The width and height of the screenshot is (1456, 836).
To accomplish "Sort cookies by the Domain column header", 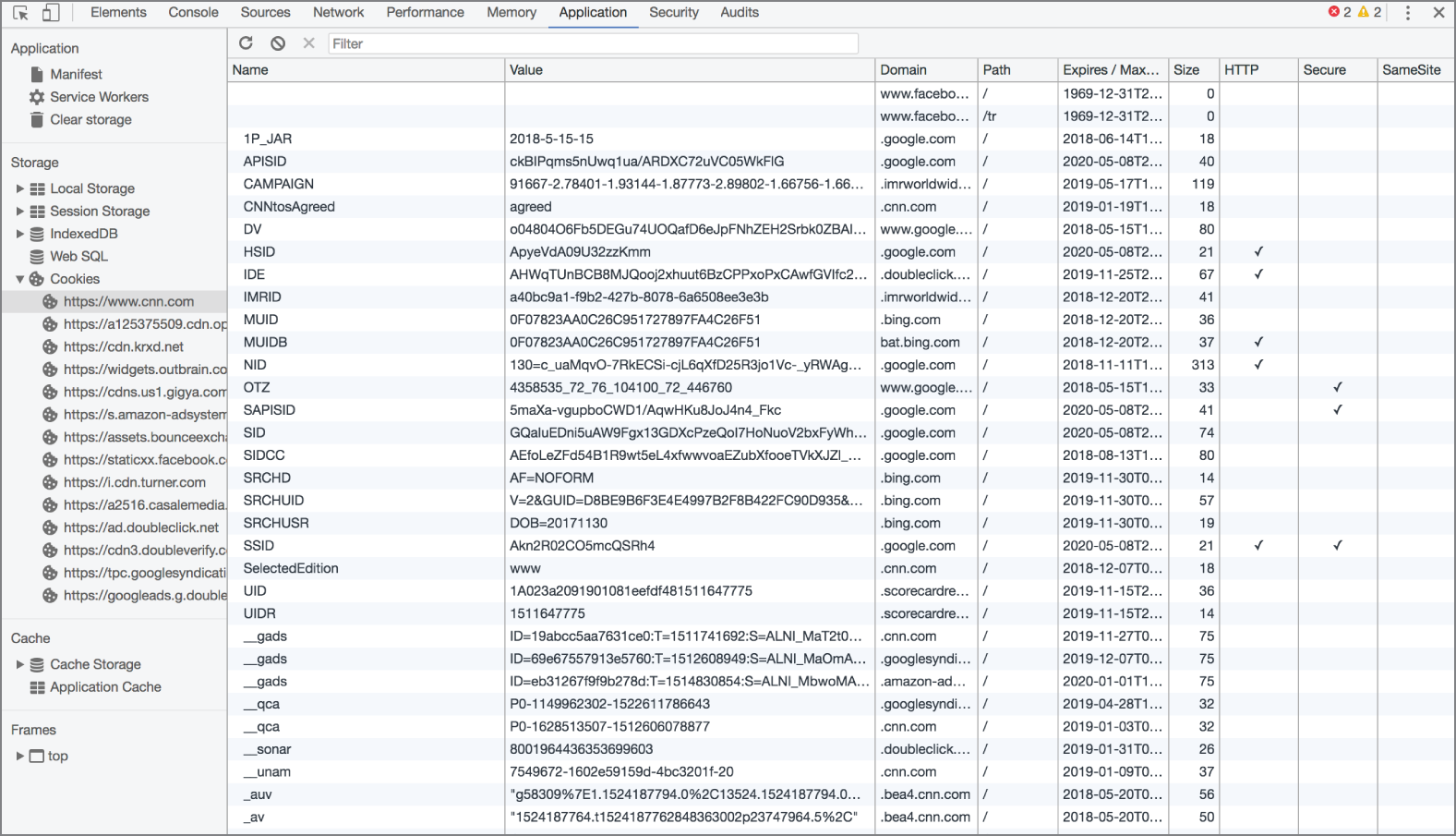I will pyautogui.click(x=926, y=69).
